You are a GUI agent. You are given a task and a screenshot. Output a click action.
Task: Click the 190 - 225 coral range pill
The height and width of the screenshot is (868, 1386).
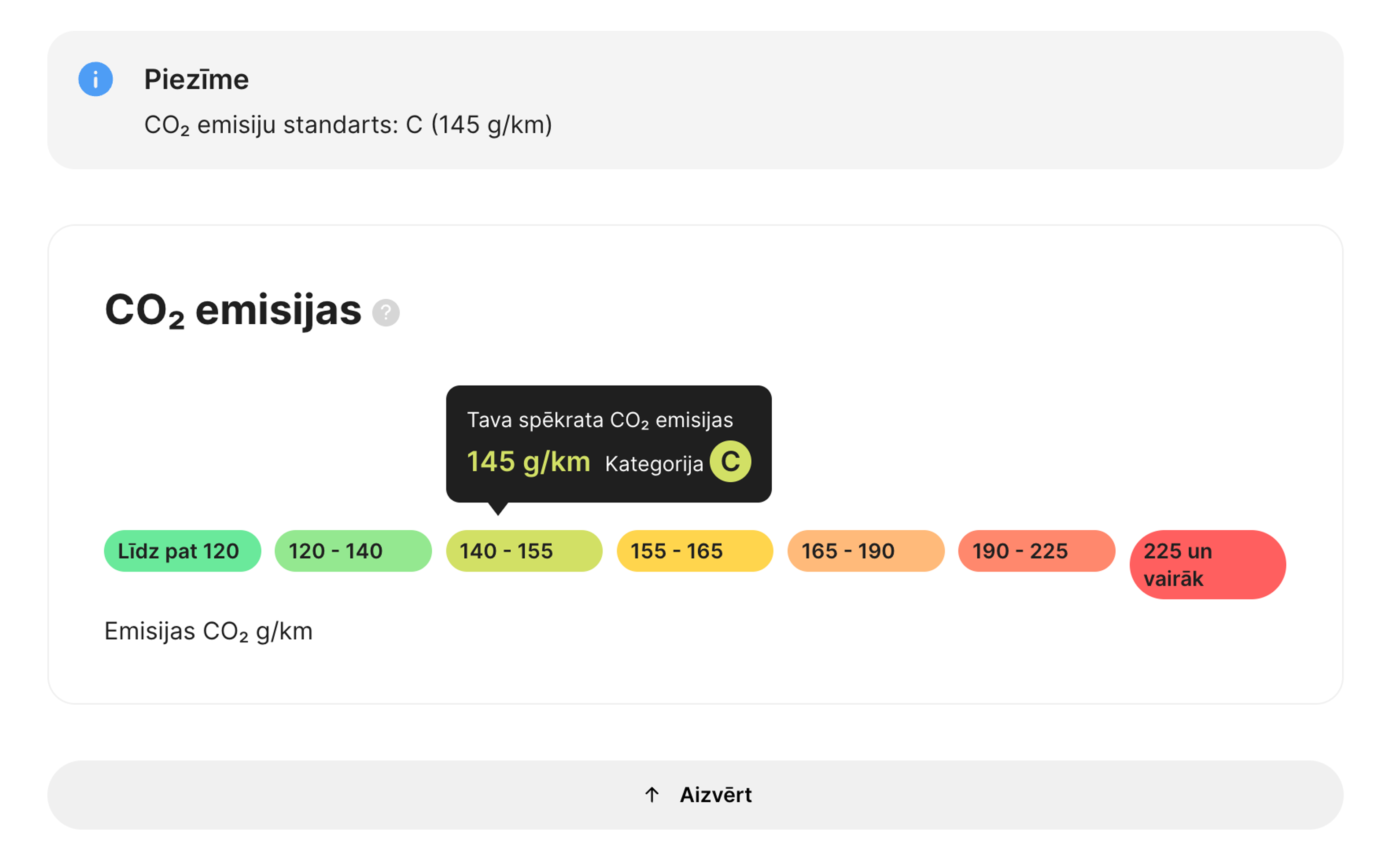(x=1036, y=551)
